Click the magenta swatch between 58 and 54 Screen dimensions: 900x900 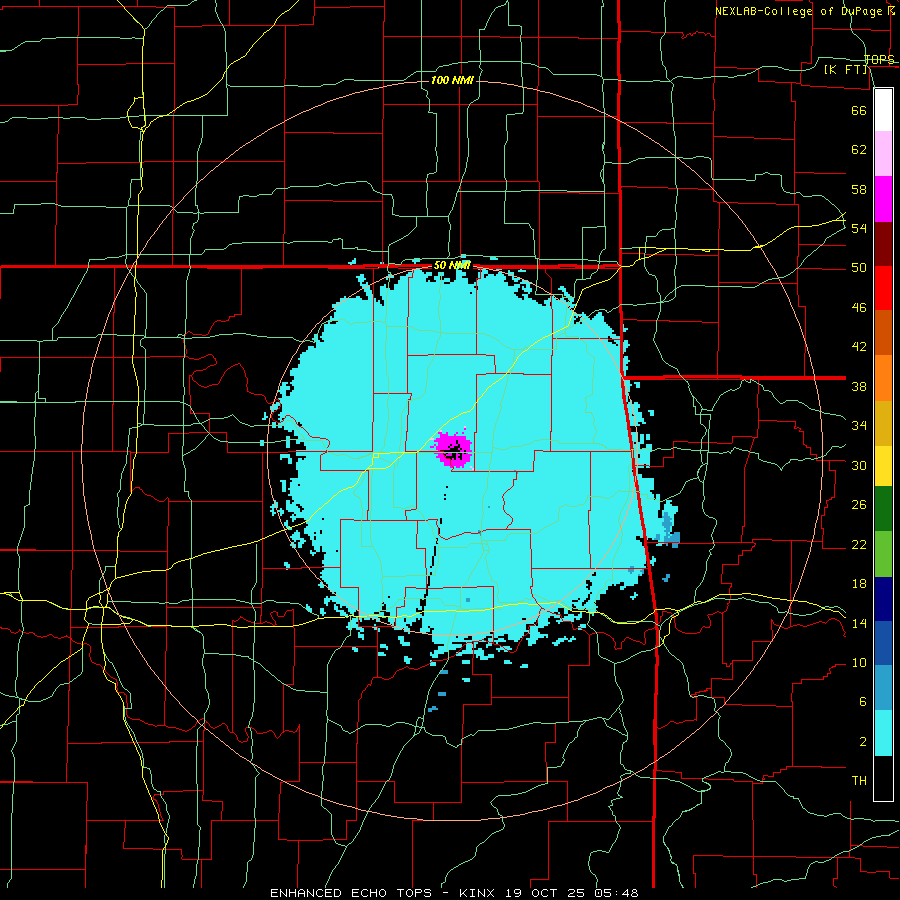pos(883,199)
